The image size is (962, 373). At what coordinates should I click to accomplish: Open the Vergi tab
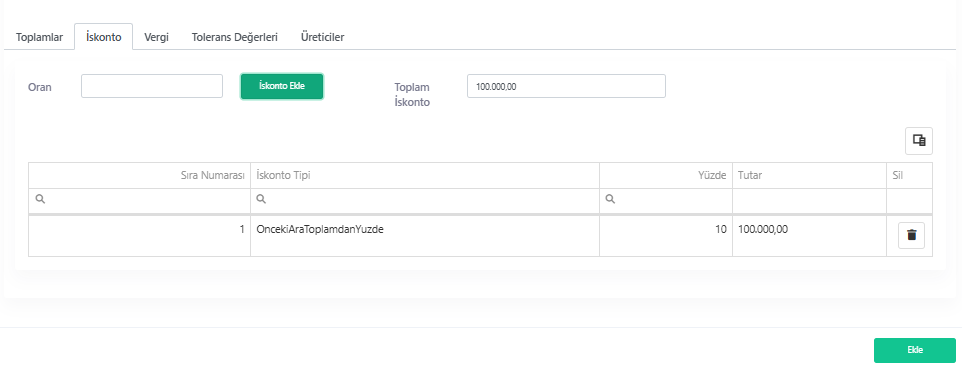tap(156, 37)
